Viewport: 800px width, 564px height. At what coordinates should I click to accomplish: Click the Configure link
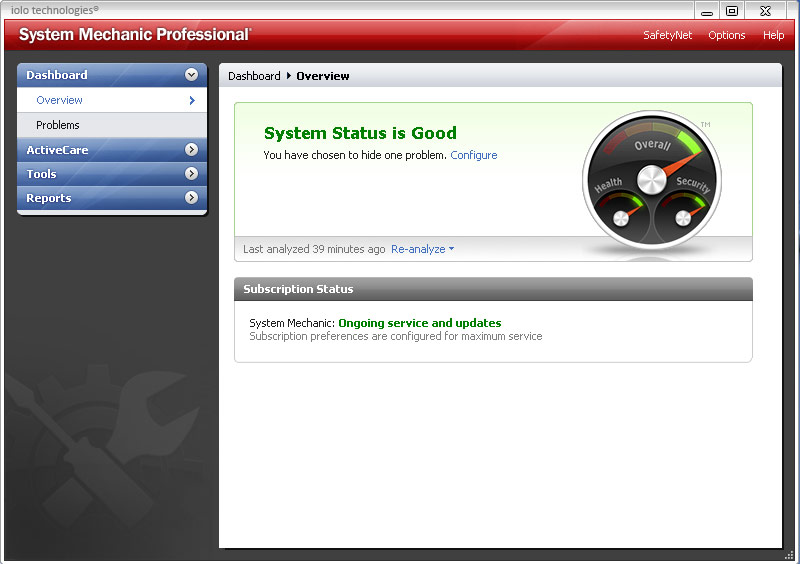(x=473, y=155)
